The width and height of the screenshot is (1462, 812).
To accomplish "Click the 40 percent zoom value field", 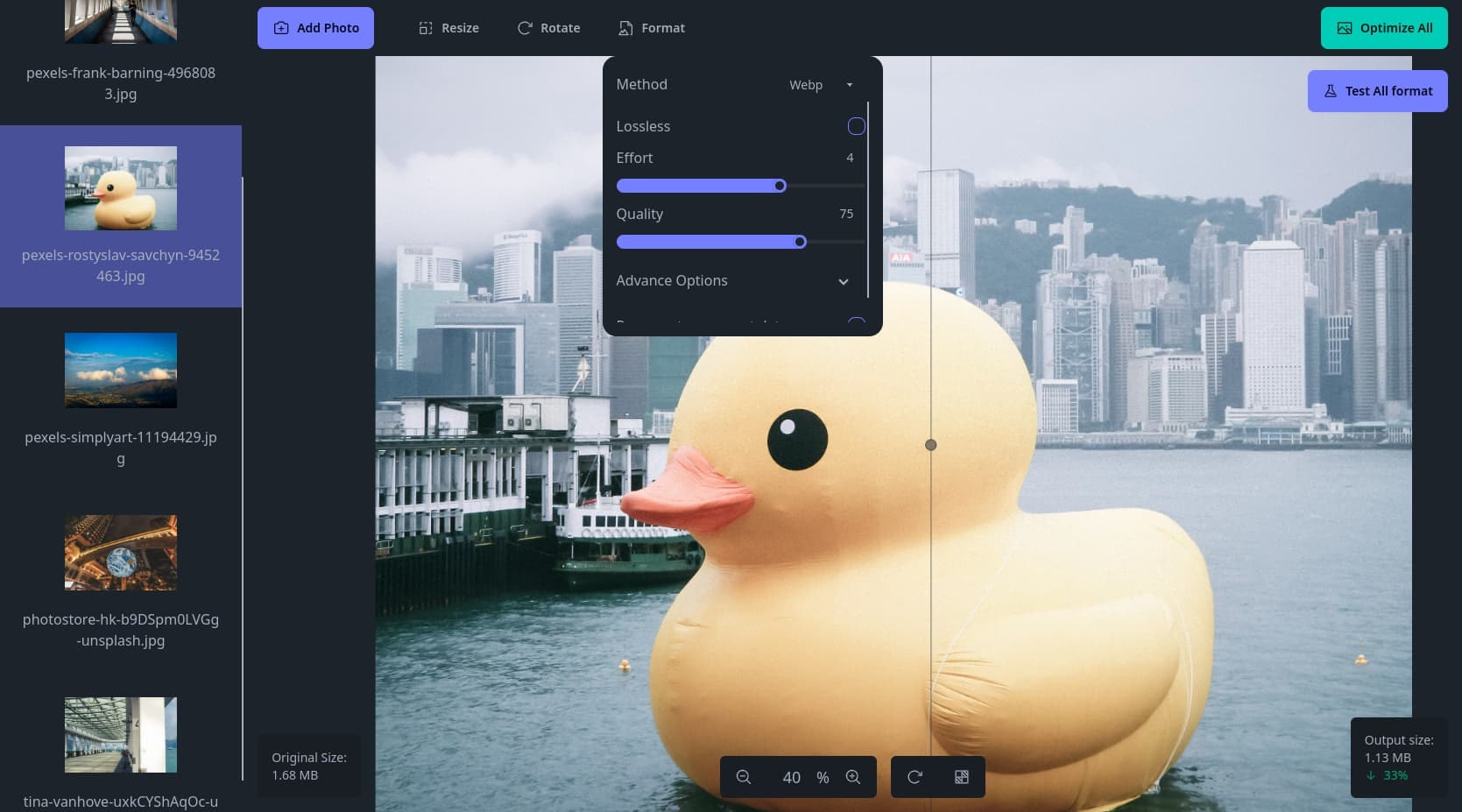I will click(x=792, y=777).
